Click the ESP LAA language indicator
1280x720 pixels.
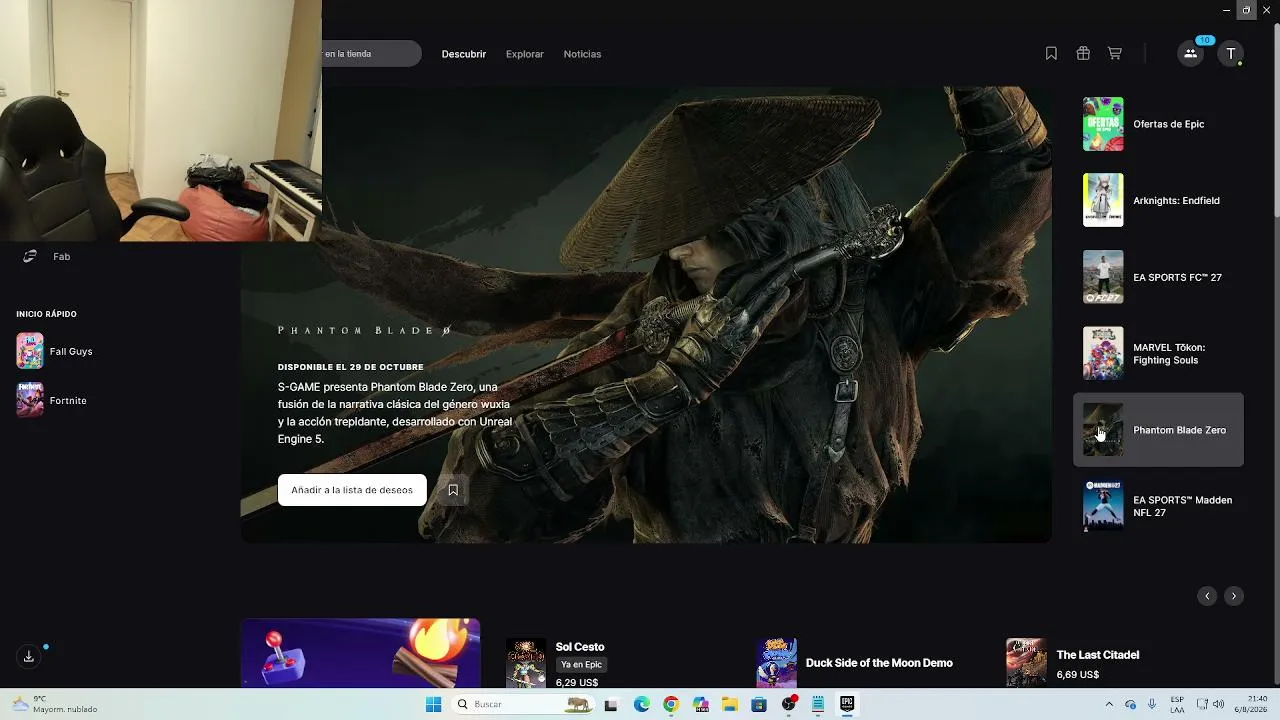click(1177, 704)
